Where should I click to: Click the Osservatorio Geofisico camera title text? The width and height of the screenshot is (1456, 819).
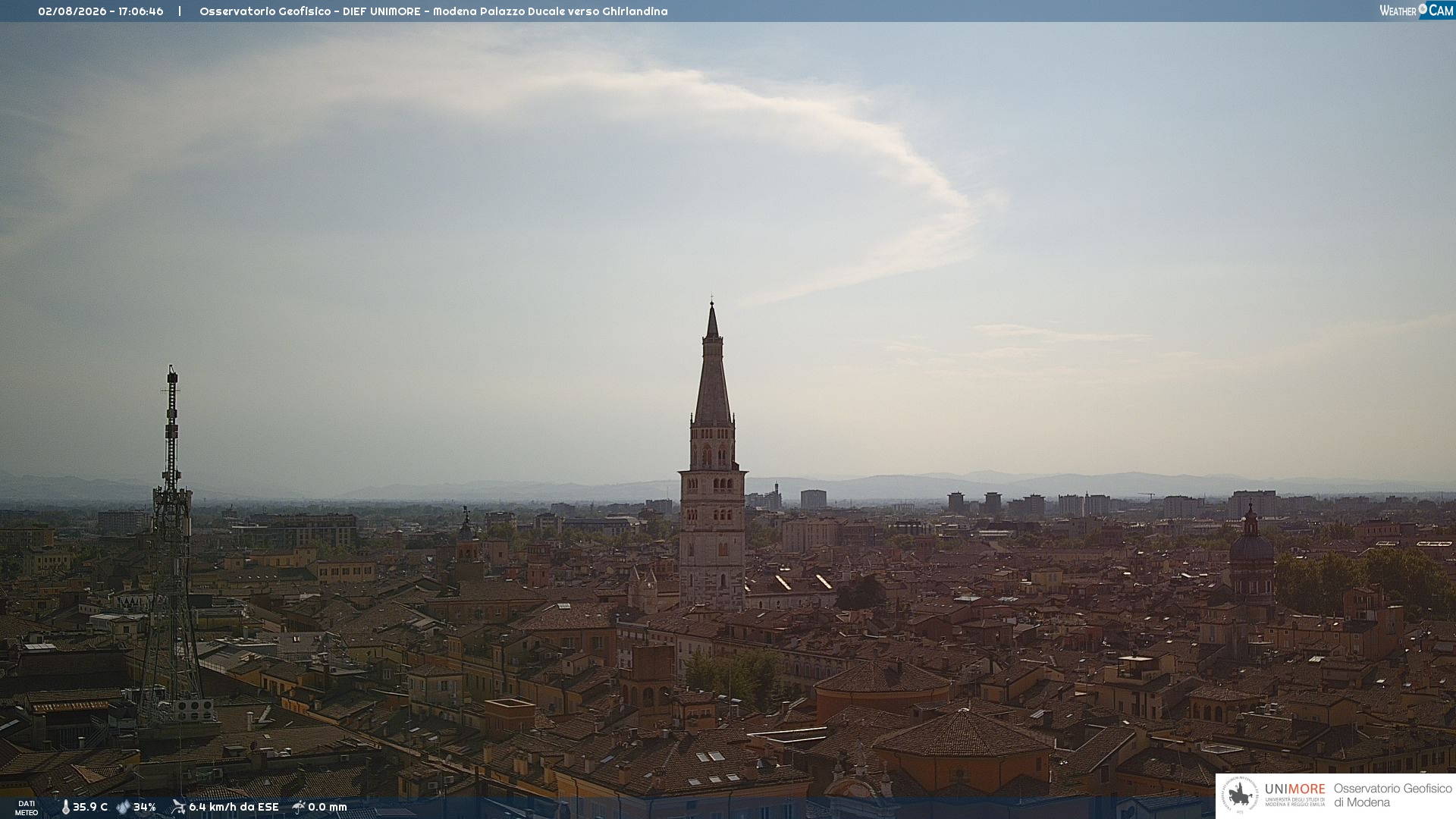[434, 11]
